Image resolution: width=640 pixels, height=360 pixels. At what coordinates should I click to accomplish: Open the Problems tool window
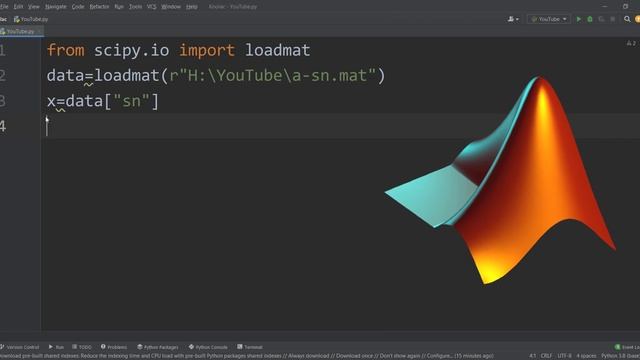114,347
